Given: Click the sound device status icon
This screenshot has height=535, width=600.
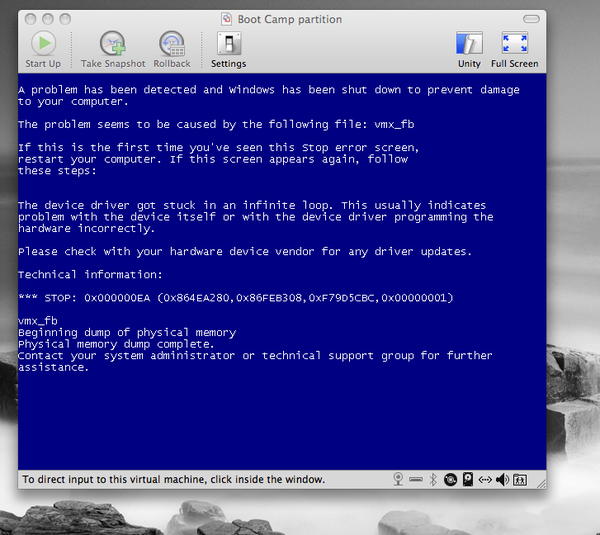Looking at the screenshot, I should [502, 479].
